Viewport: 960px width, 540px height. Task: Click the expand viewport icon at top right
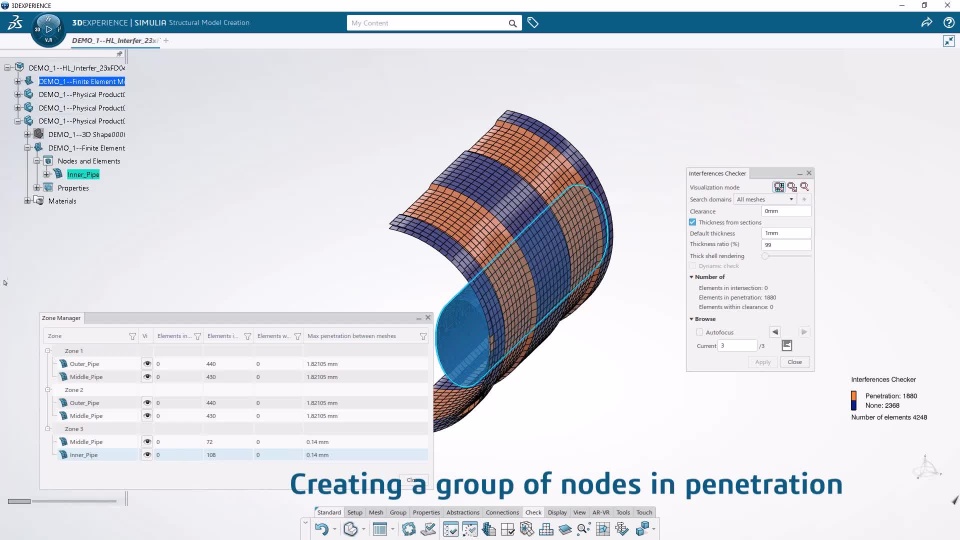[948, 41]
